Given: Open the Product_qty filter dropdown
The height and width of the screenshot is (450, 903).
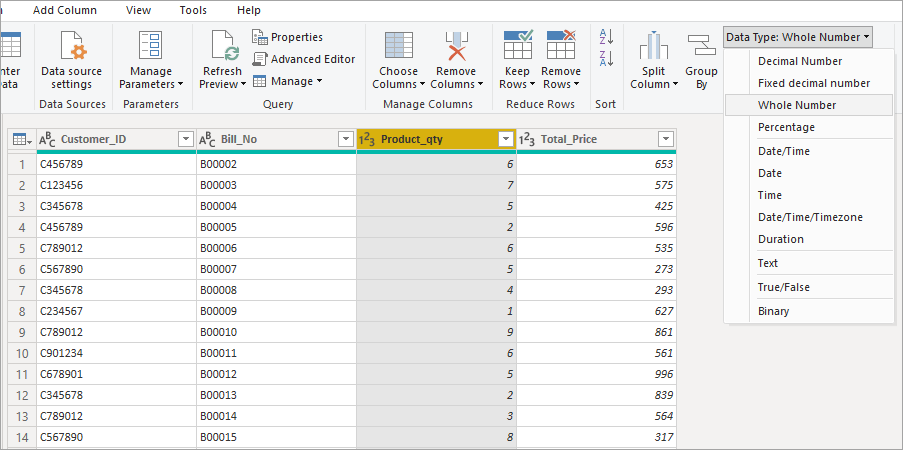Looking at the screenshot, I should pyautogui.click(x=506, y=139).
